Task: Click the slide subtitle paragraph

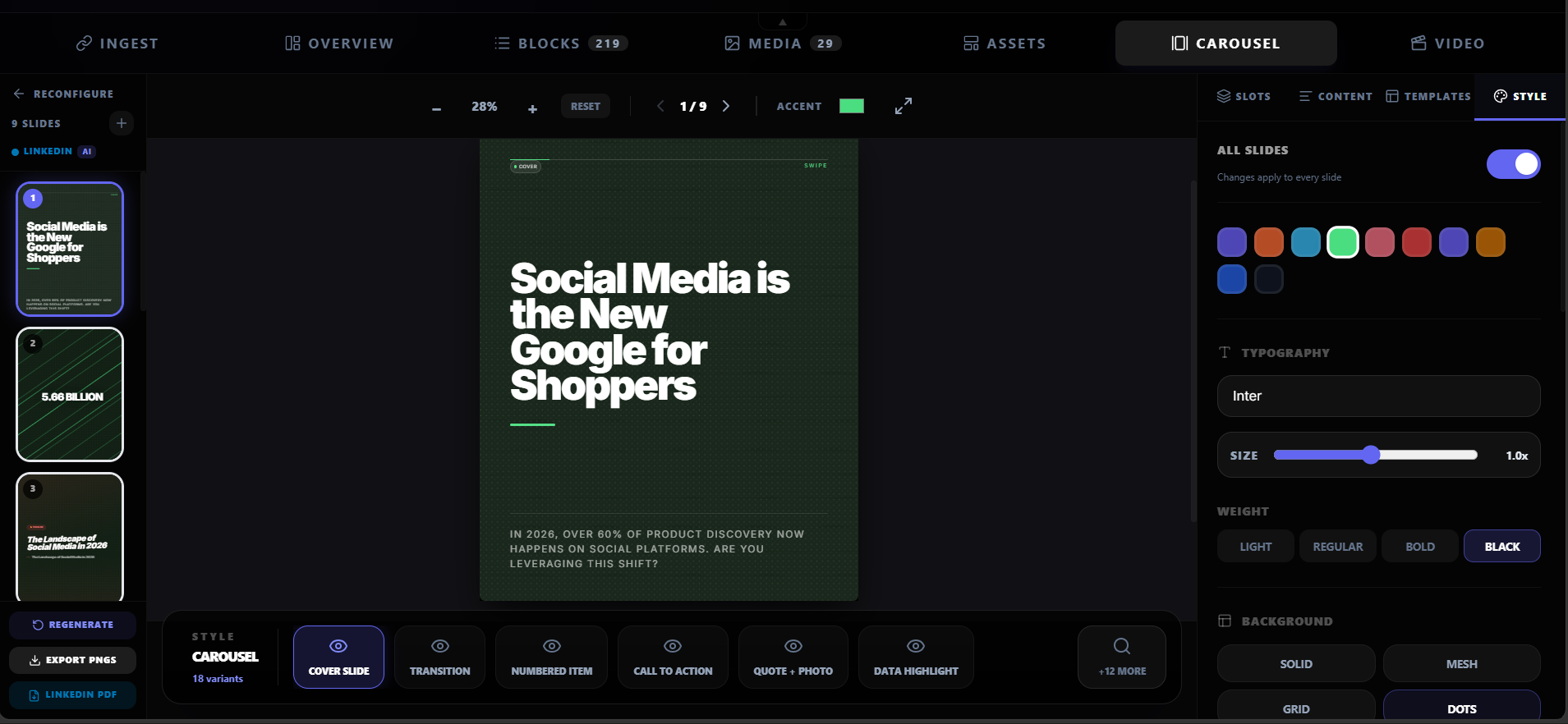Action: point(657,549)
